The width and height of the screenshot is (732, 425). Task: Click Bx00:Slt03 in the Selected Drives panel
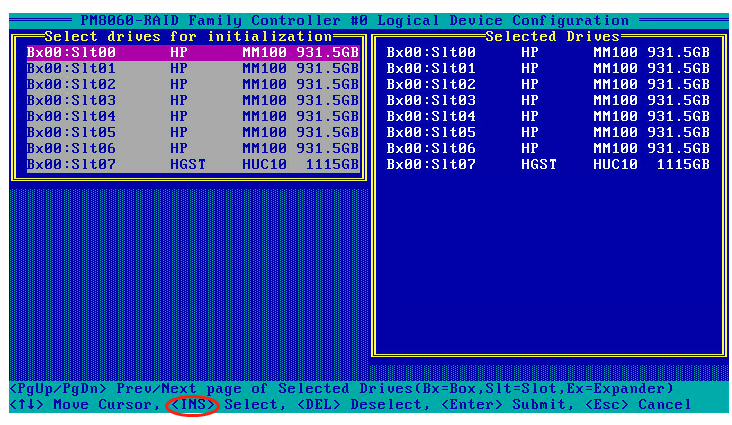tap(548, 100)
